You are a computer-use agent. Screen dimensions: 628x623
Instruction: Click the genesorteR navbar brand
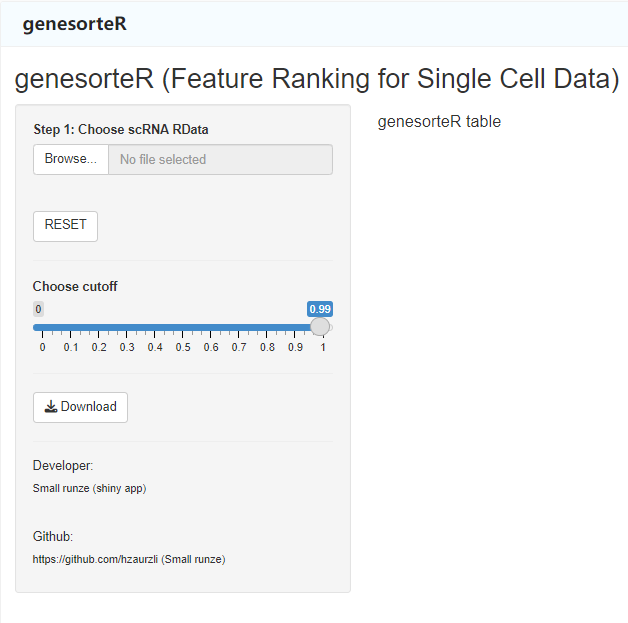tap(74, 24)
